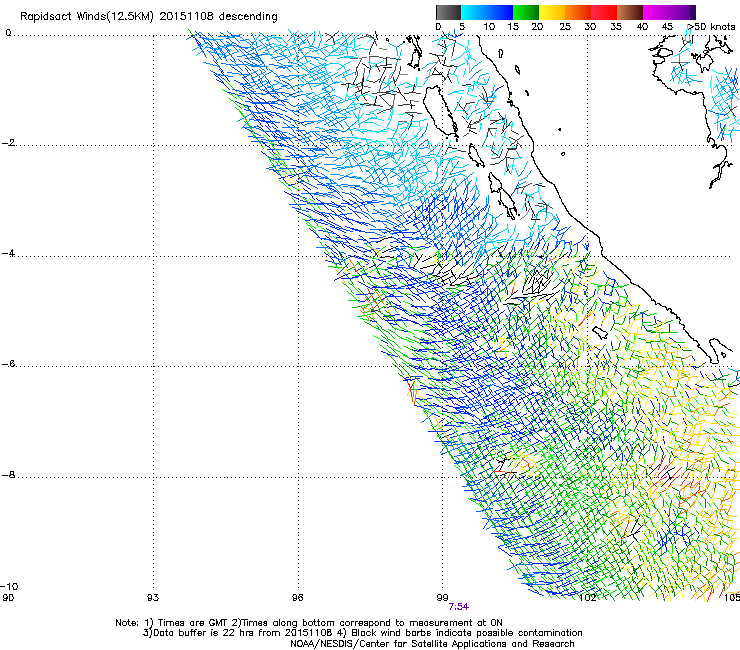Viewport: 740px width, 650px height.
Task: Click the legend value 10
Action: click(x=489, y=27)
